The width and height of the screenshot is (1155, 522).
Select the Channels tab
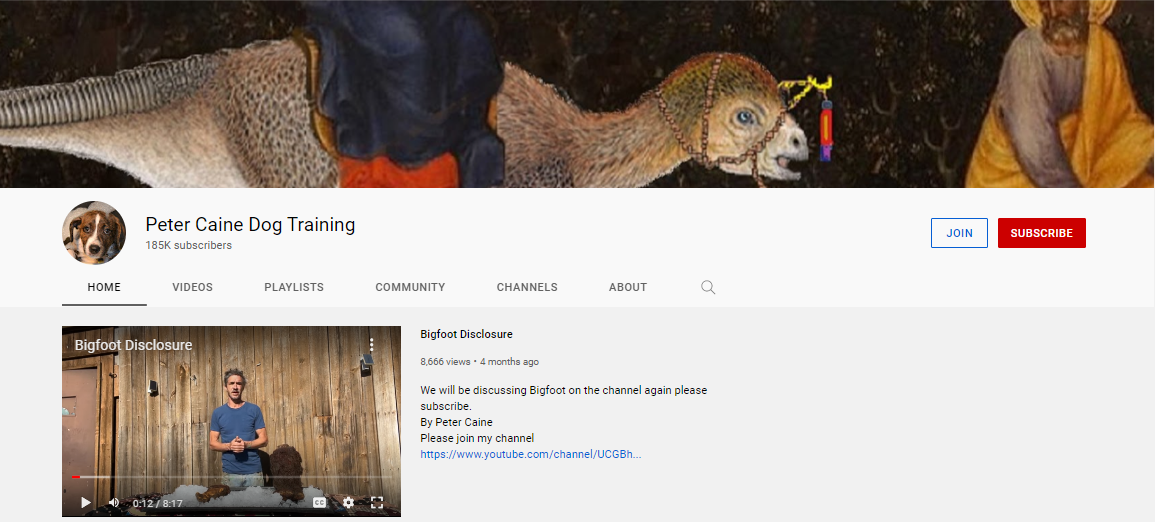pyautogui.click(x=527, y=287)
